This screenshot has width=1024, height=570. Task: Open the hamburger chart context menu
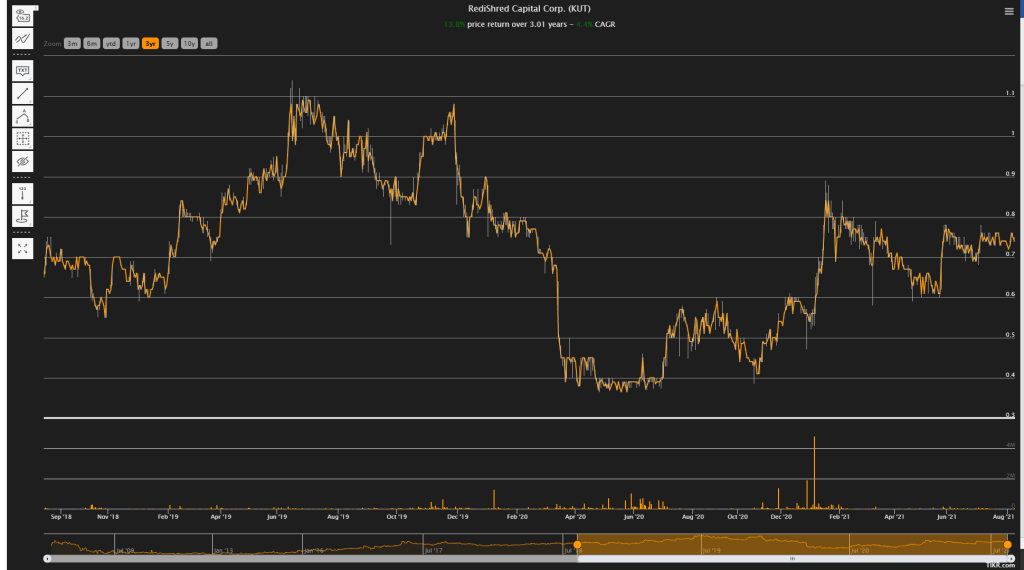[x=1009, y=11]
